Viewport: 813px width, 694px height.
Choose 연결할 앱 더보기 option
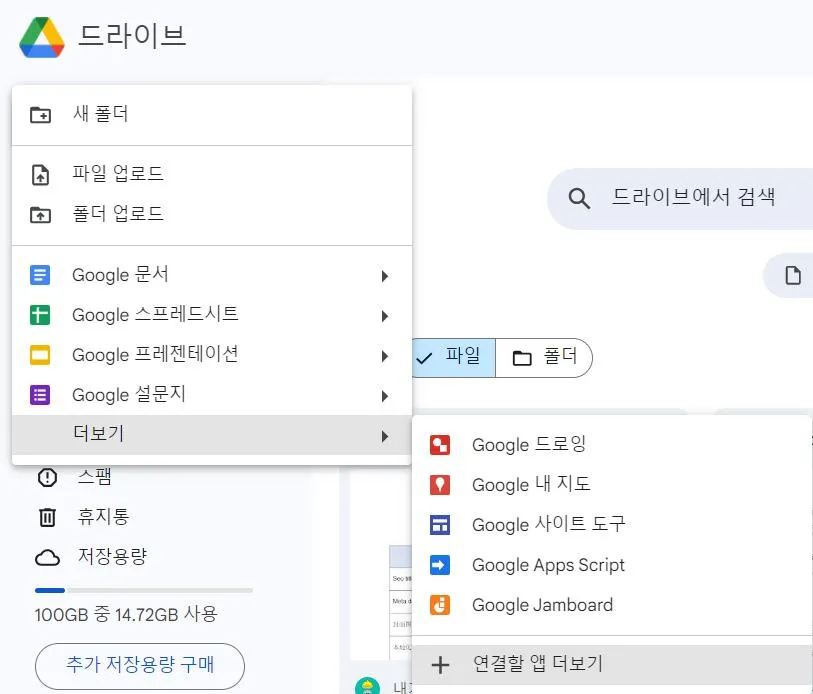pos(611,664)
